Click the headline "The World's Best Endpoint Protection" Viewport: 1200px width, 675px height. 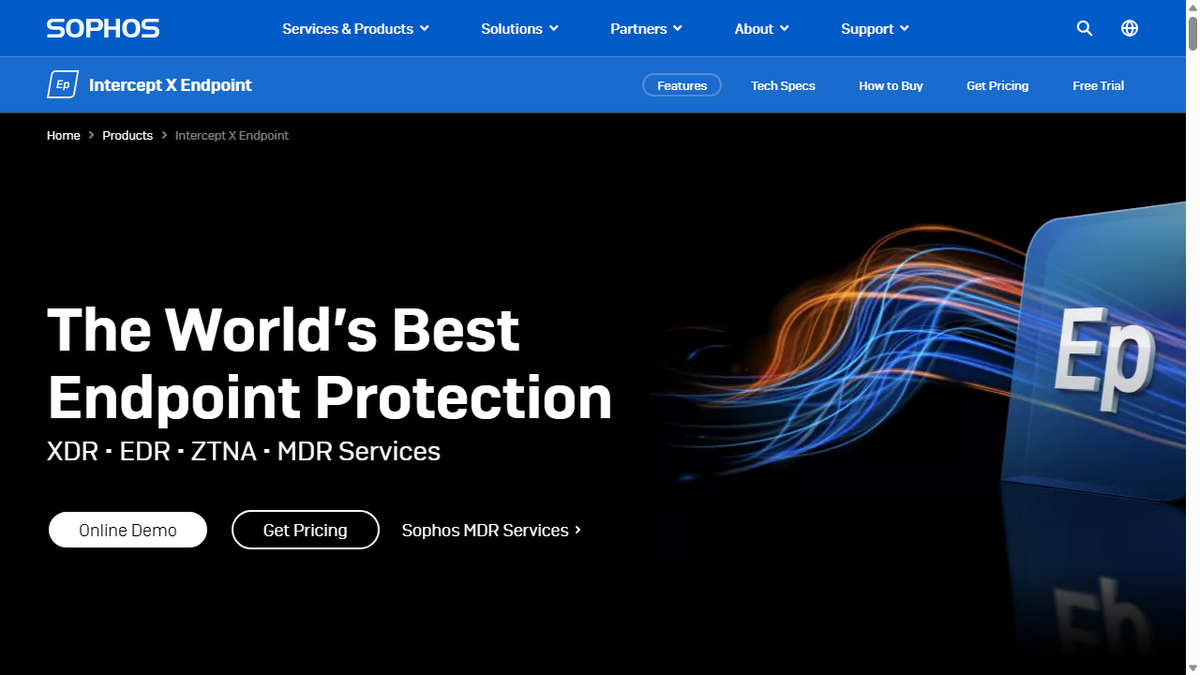tap(329, 363)
